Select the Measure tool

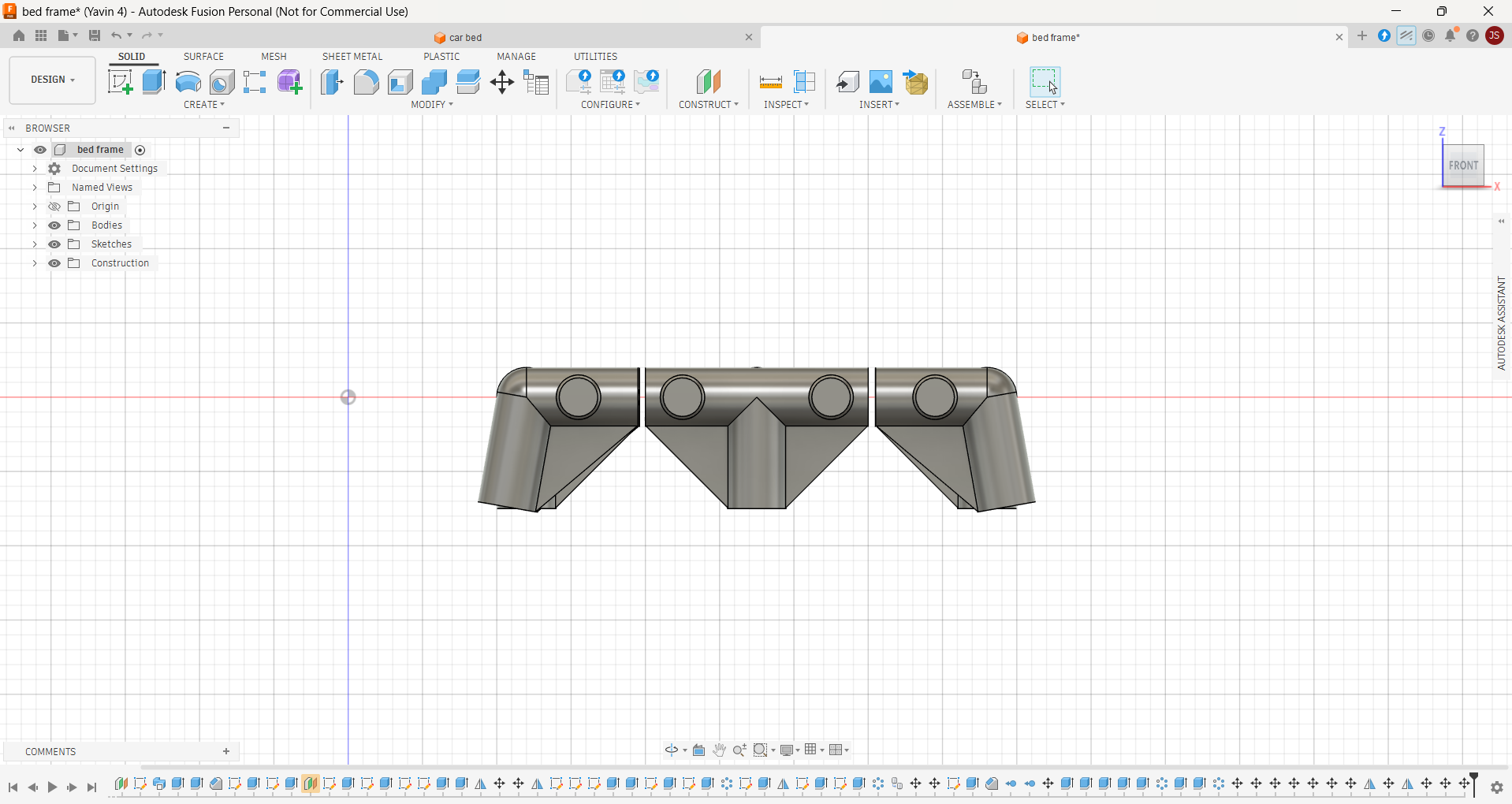pos(770,82)
